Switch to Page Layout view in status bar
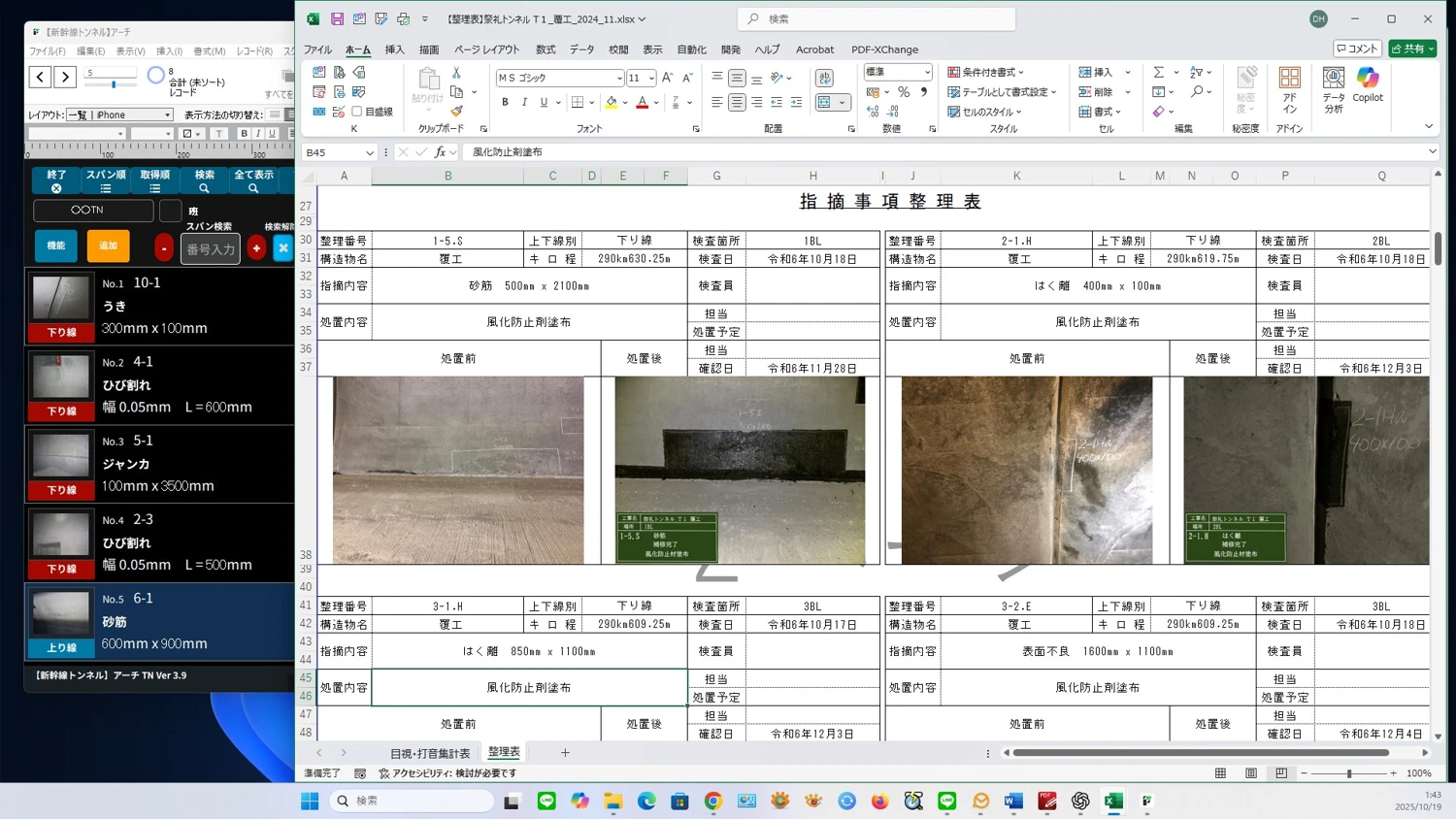The width and height of the screenshot is (1456, 819). tap(1251, 773)
